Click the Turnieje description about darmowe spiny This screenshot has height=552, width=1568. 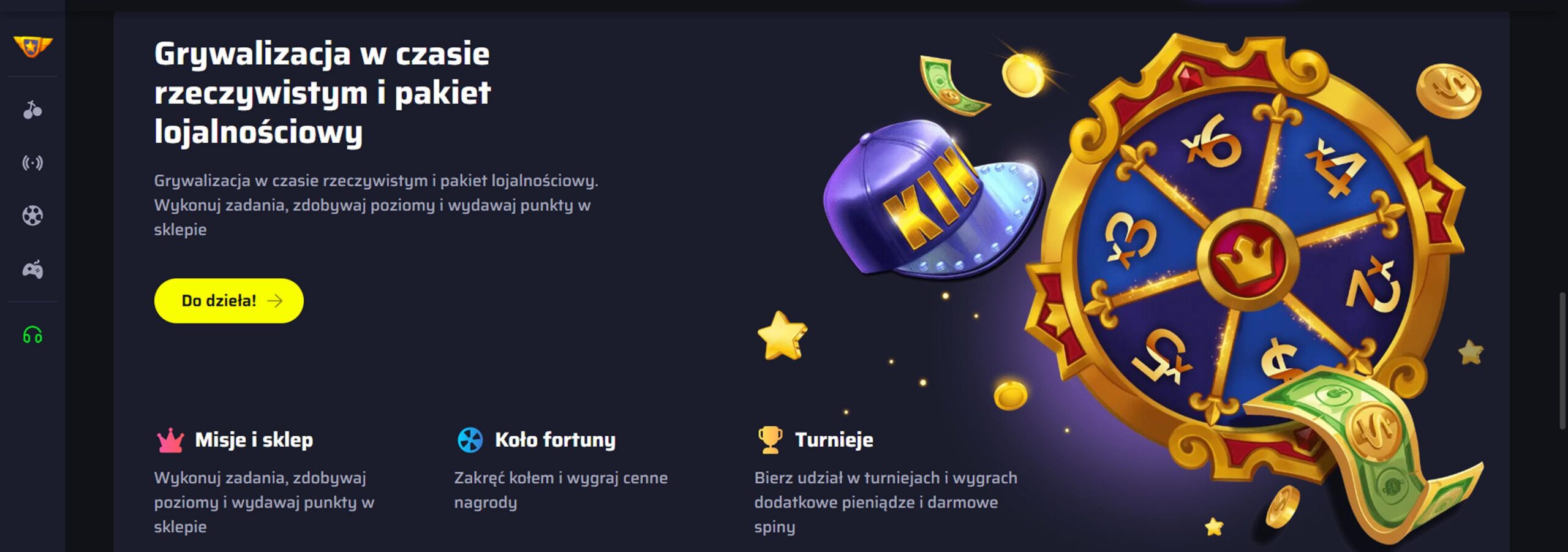tap(886, 502)
